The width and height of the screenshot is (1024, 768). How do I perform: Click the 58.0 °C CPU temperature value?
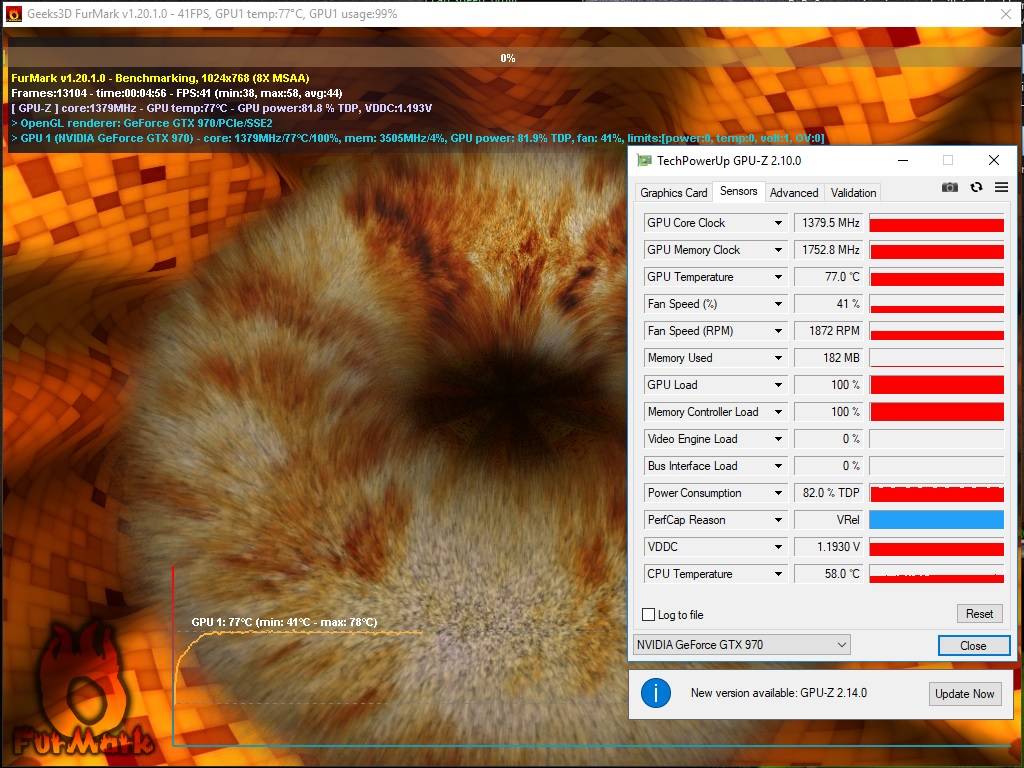(828, 574)
